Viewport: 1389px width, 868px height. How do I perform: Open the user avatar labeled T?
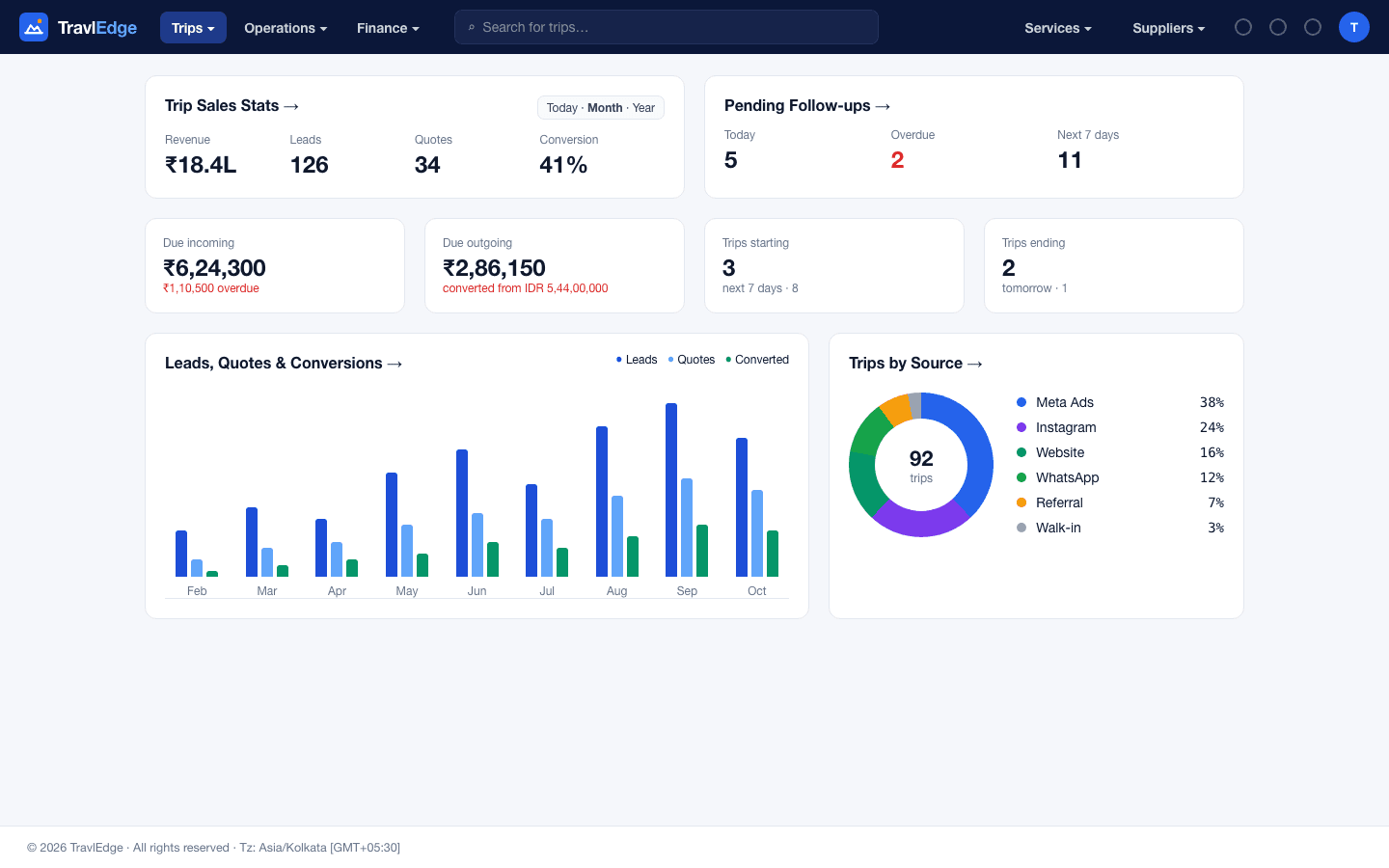(x=1354, y=27)
